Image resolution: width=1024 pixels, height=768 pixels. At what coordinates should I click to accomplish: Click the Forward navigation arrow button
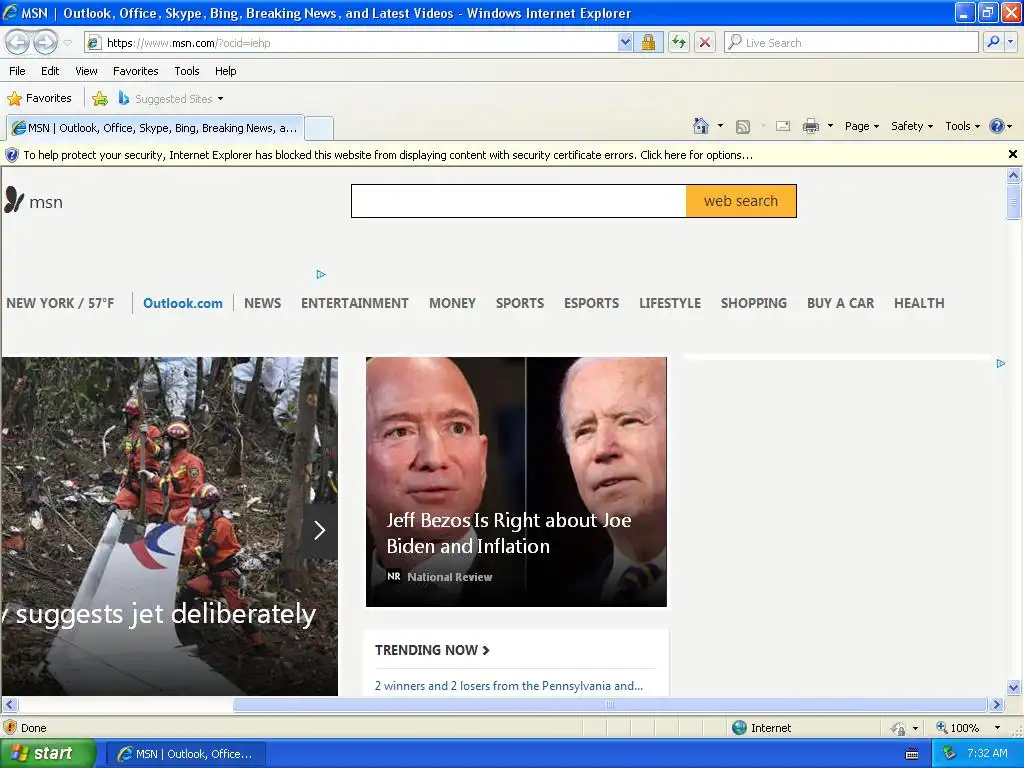pos(45,42)
